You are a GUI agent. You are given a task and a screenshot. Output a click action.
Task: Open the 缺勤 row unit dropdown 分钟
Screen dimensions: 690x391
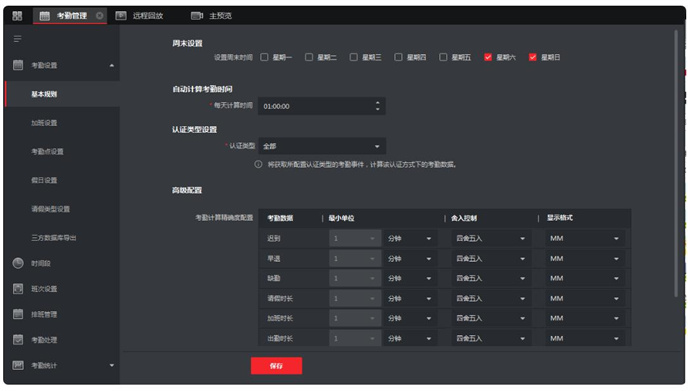click(410, 278)
